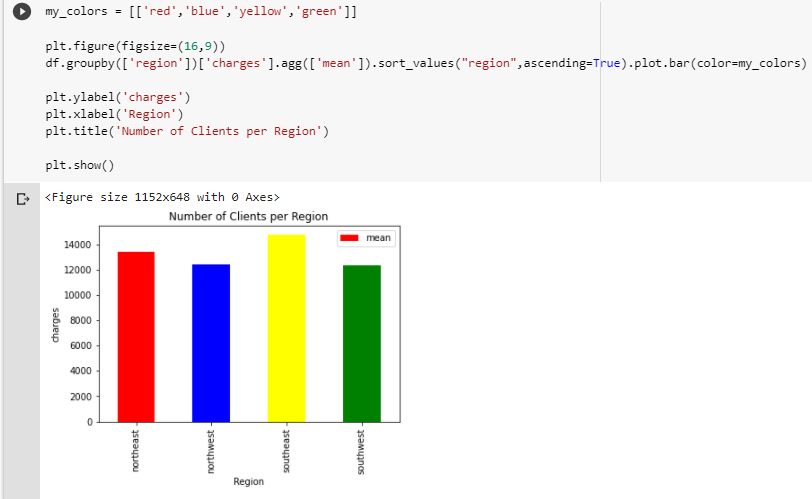This screenshot has height=499, width=812.
Task: Click the plt.show() line
Action: [x=79, y=165]
